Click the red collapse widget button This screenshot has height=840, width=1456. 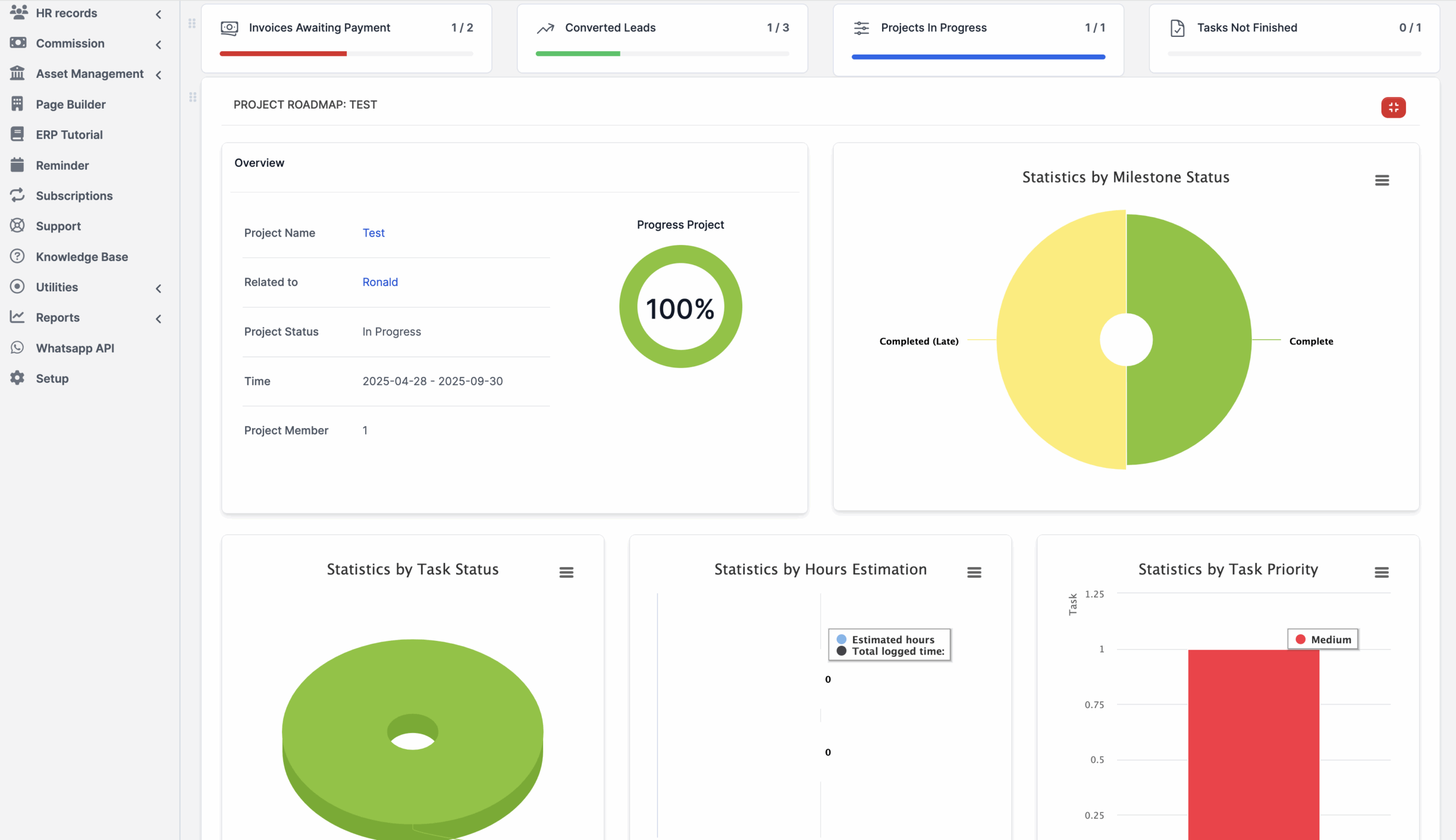click(1392, 107)
